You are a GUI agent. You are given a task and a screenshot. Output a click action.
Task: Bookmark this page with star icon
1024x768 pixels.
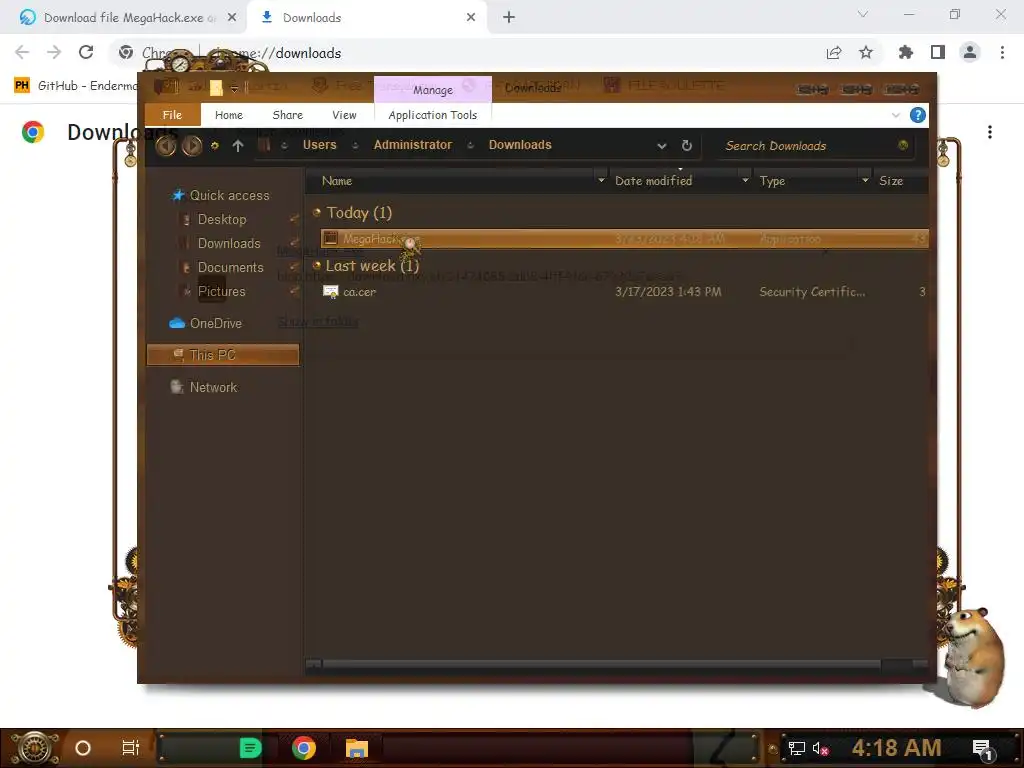pyautogui.click(x=866, y=53)
